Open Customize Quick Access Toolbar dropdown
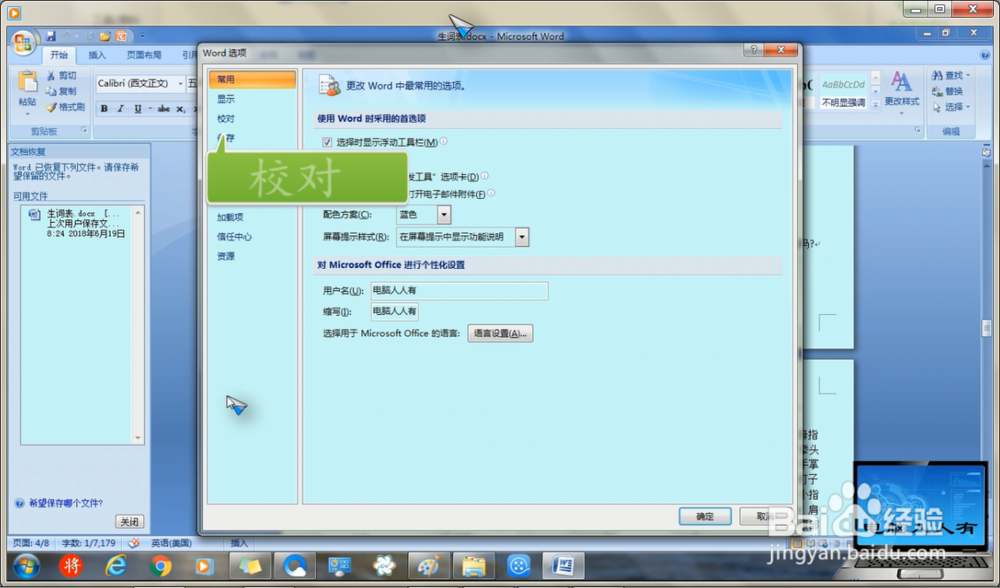Screen dimensions: 1000x588 tap(142, 36)
